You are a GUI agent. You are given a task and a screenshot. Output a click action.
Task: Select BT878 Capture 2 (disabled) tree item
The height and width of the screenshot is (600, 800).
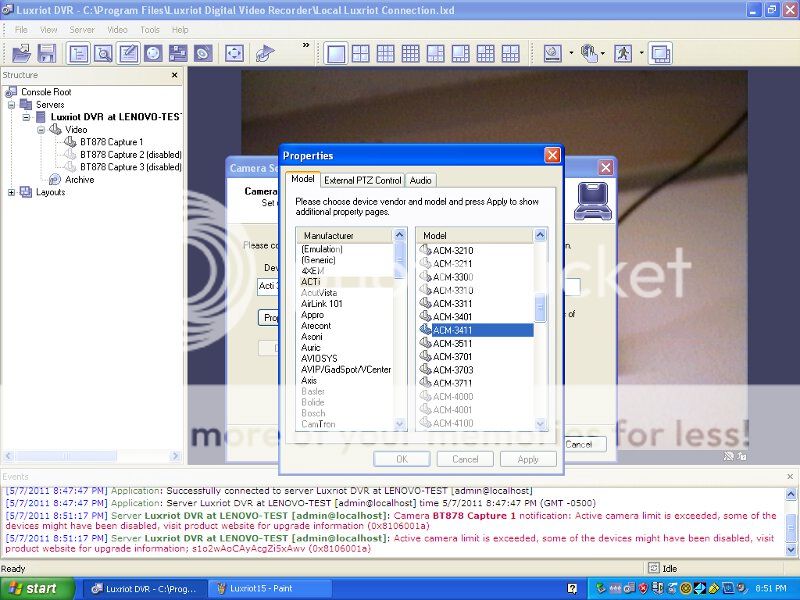(130, 155)
